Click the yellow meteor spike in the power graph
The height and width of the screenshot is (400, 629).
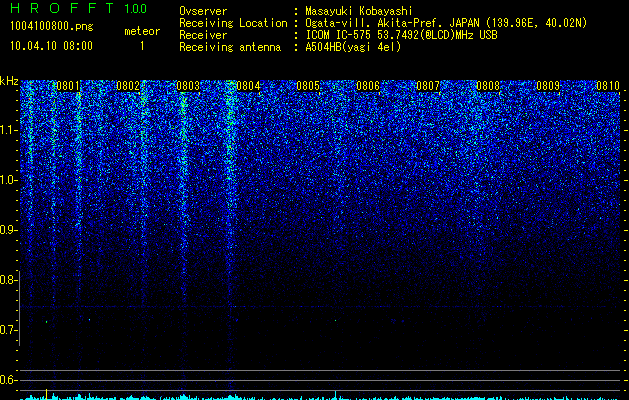coord(47,394)
